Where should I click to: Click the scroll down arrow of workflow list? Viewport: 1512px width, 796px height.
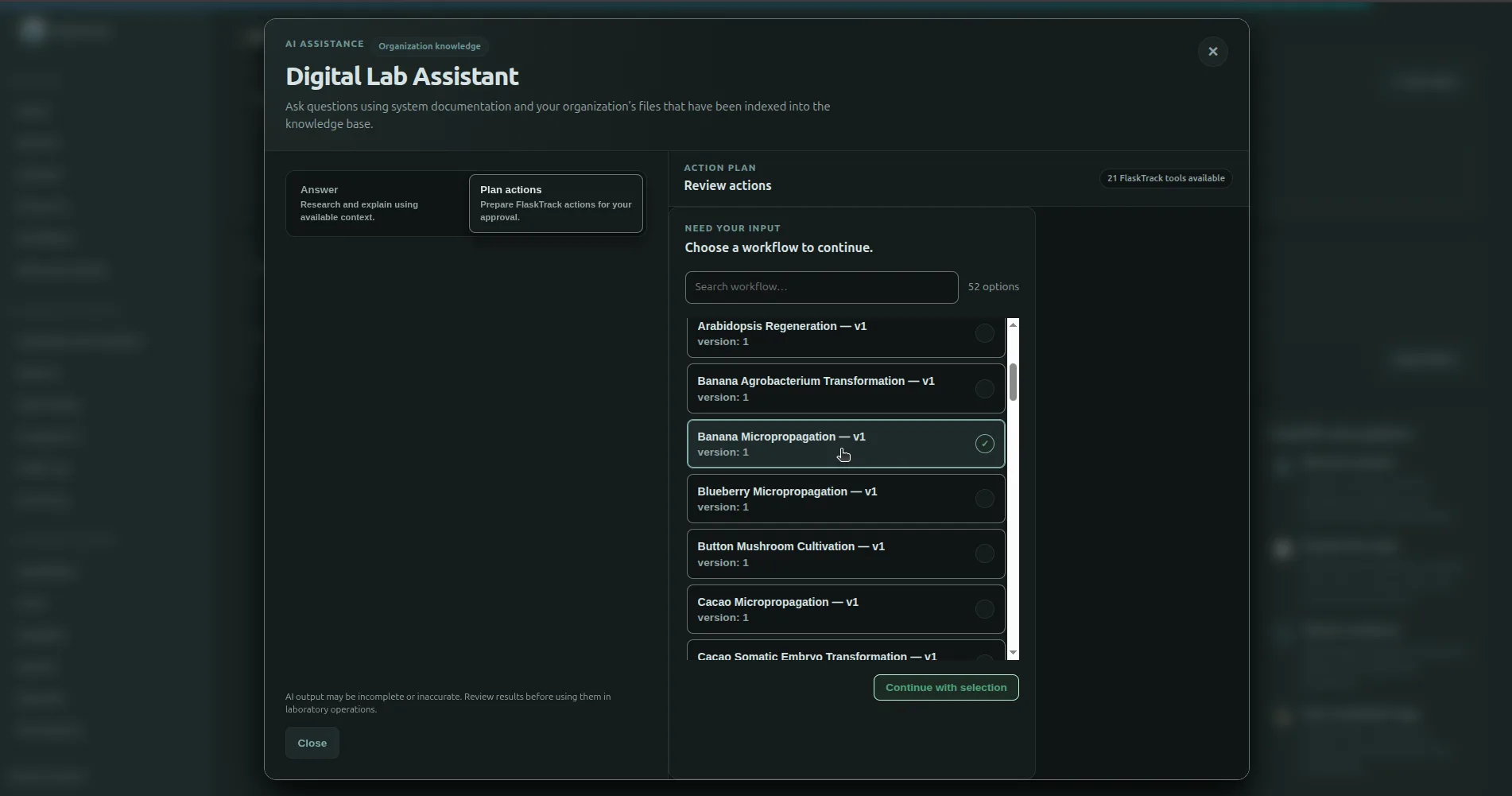1013,653
